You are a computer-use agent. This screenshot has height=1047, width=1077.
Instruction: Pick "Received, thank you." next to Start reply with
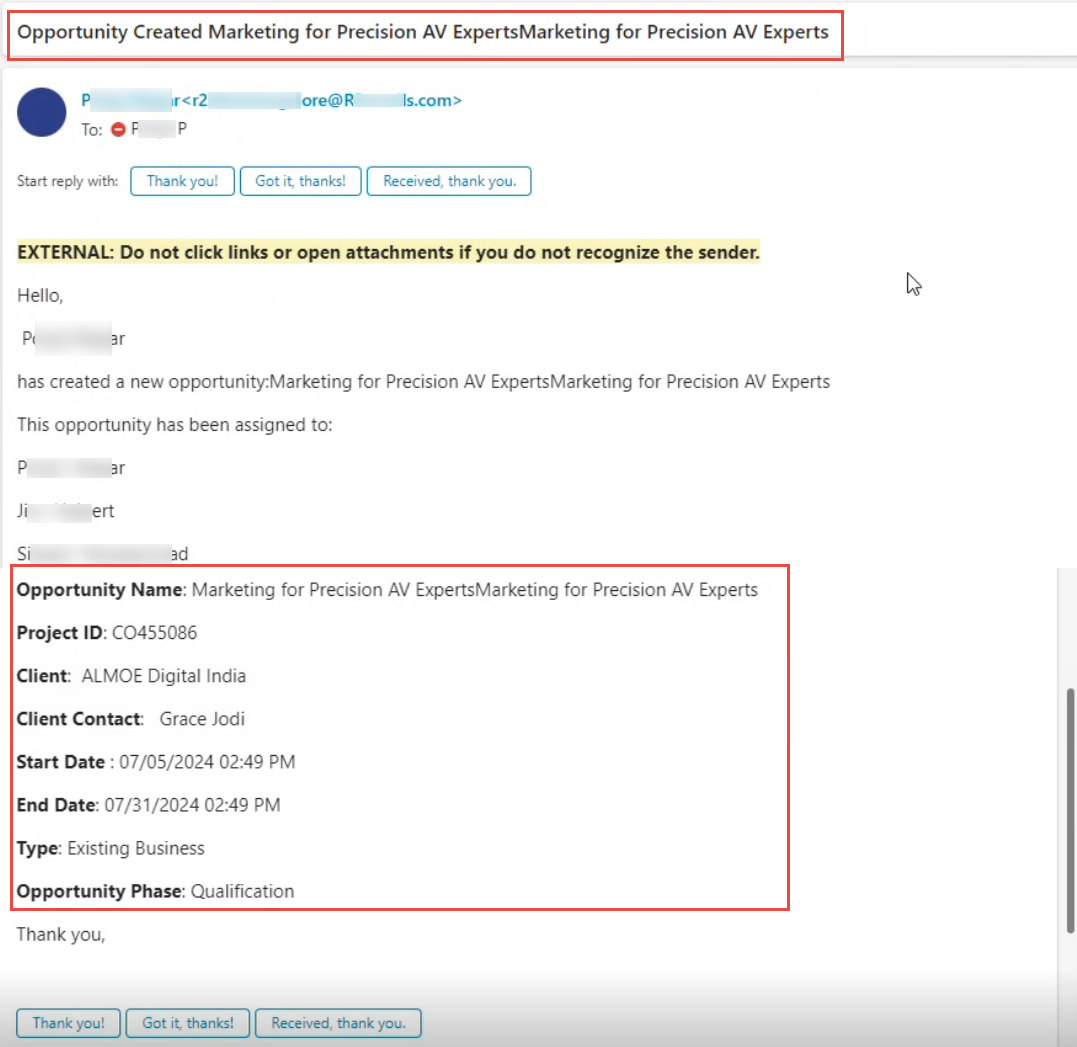tap(449, 181)
